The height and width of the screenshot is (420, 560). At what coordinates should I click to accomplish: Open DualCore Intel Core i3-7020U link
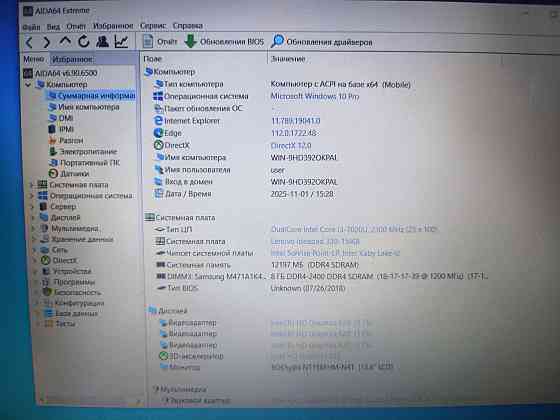point(354,229)
